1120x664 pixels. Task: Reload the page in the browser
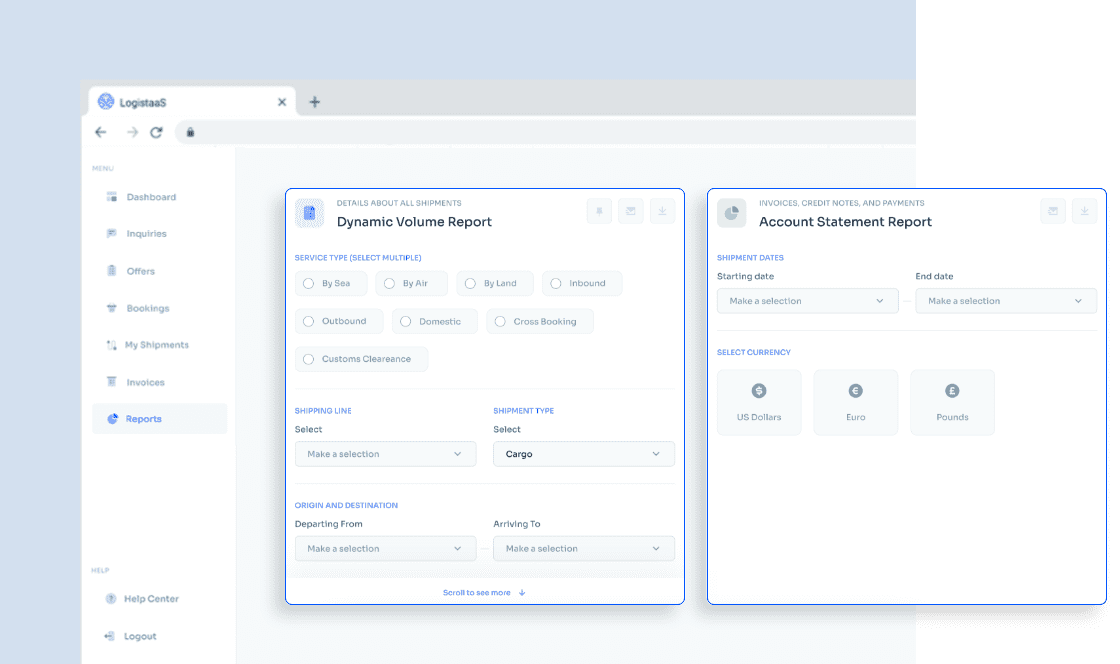point(156,132)
